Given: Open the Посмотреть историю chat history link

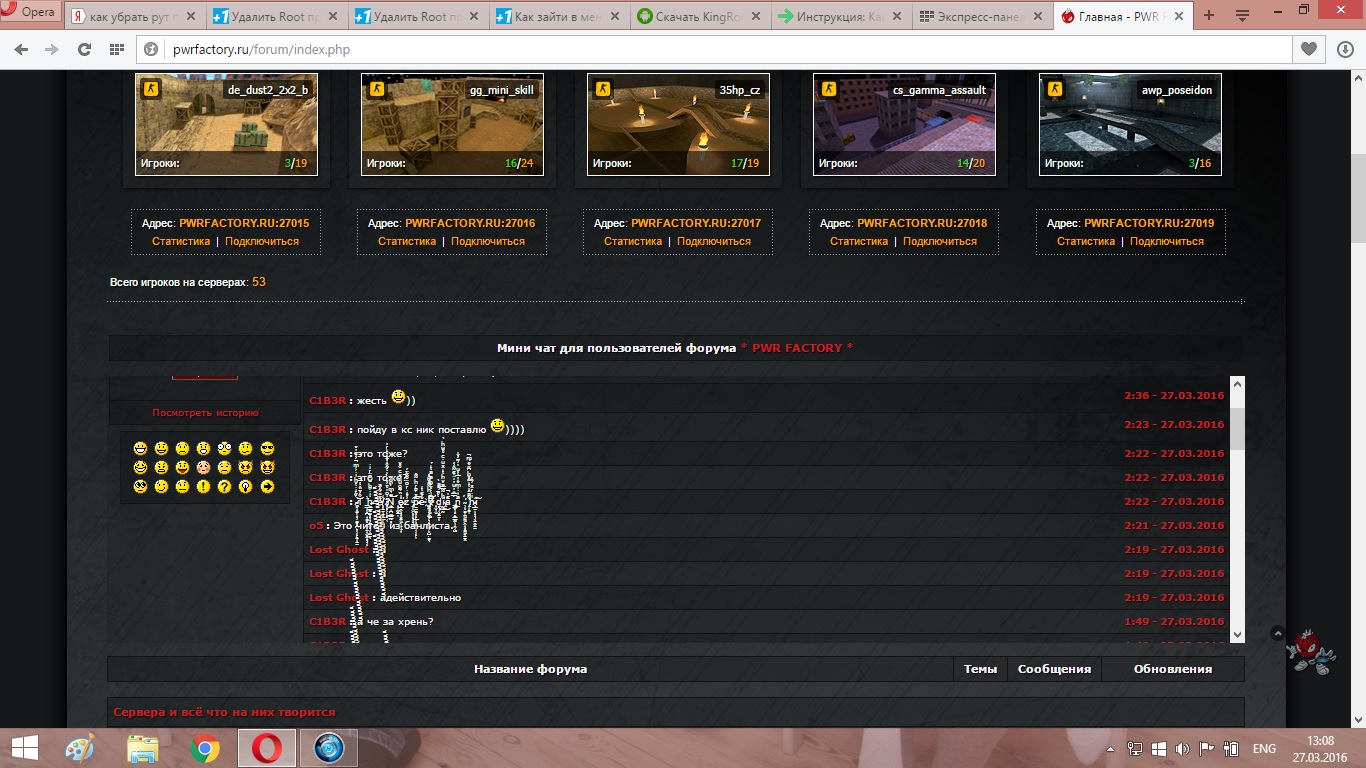Looking at the screenshot, I should (x=205, y=412).
